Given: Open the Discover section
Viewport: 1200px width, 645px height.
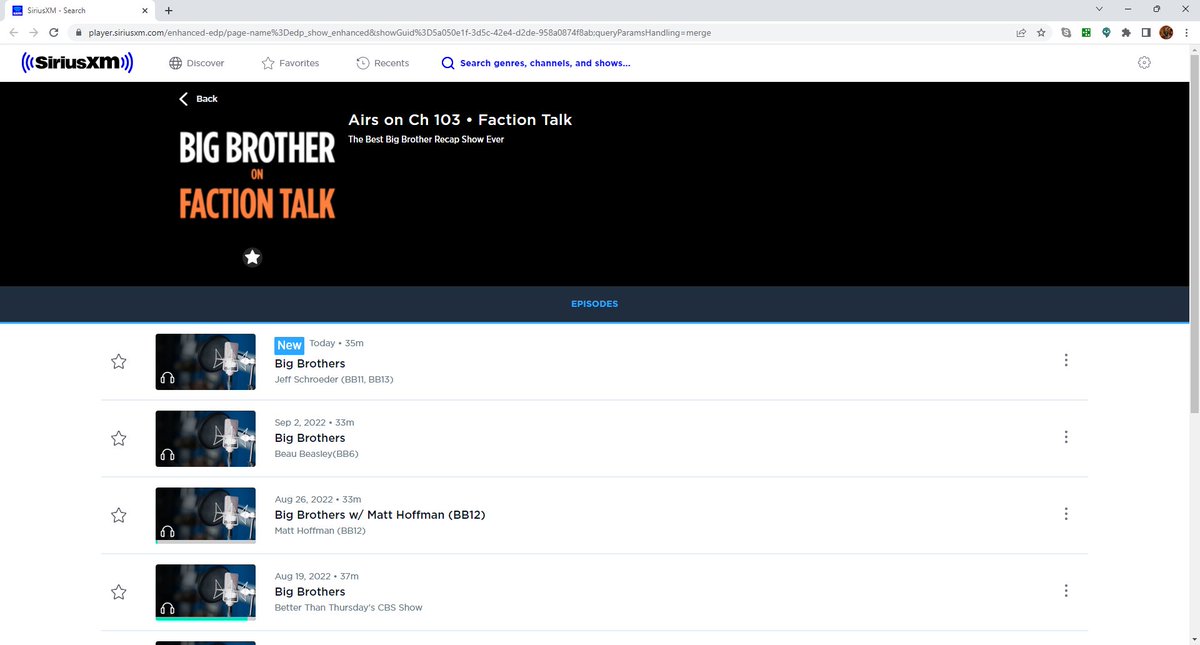Looking at the screenshot, I should [196, 63].
